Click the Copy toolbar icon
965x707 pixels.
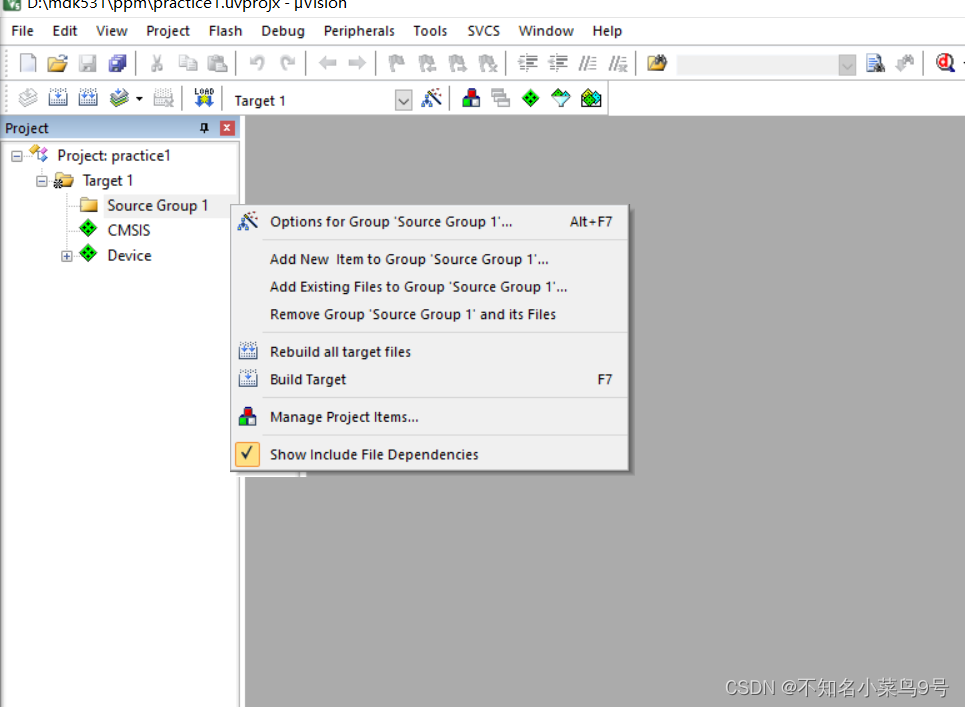[187, 63]
